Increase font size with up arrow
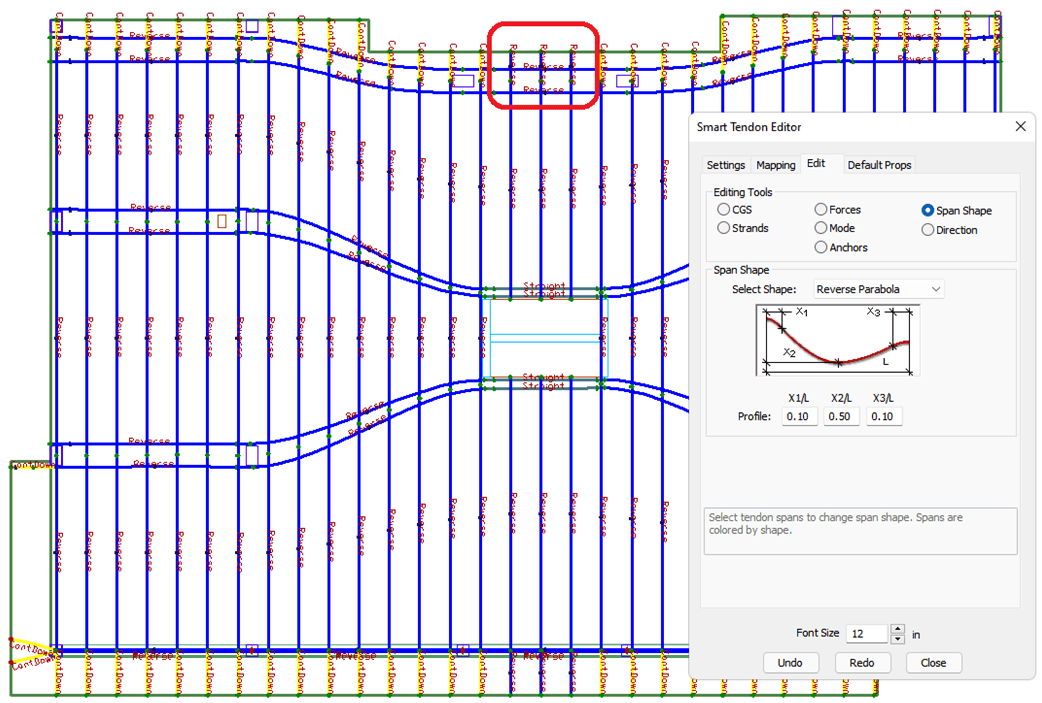The image size is (1042, 703). click(x=897, y=629)
